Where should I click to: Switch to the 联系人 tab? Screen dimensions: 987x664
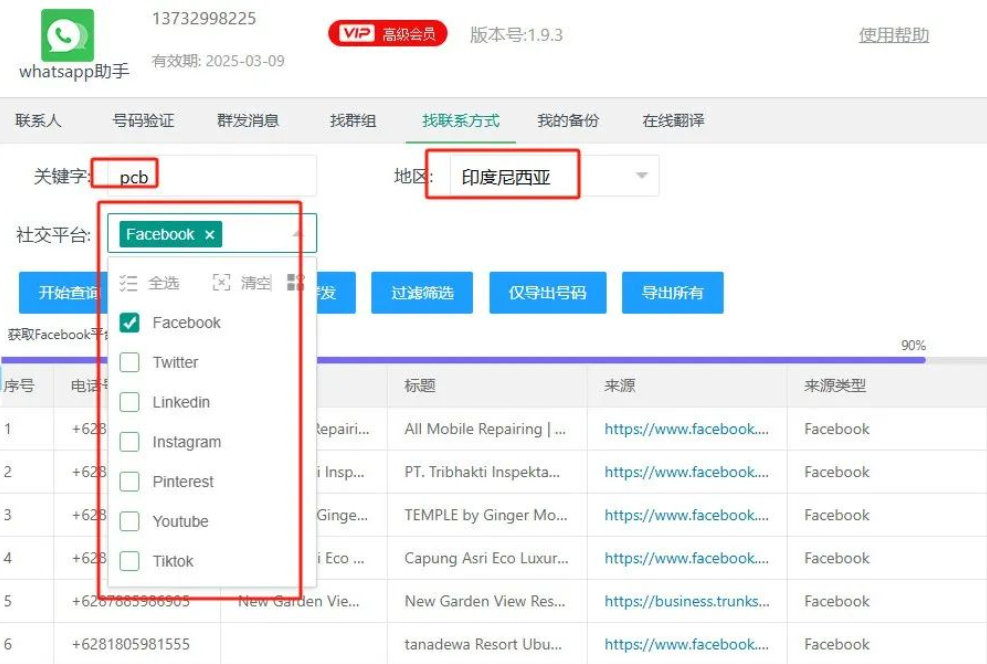point(38,120)
